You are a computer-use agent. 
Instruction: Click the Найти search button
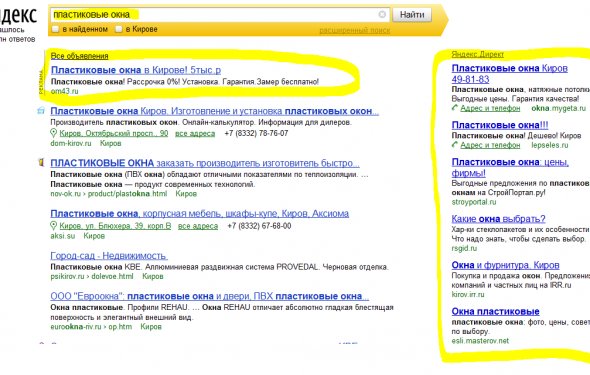[x=412, y=15]
